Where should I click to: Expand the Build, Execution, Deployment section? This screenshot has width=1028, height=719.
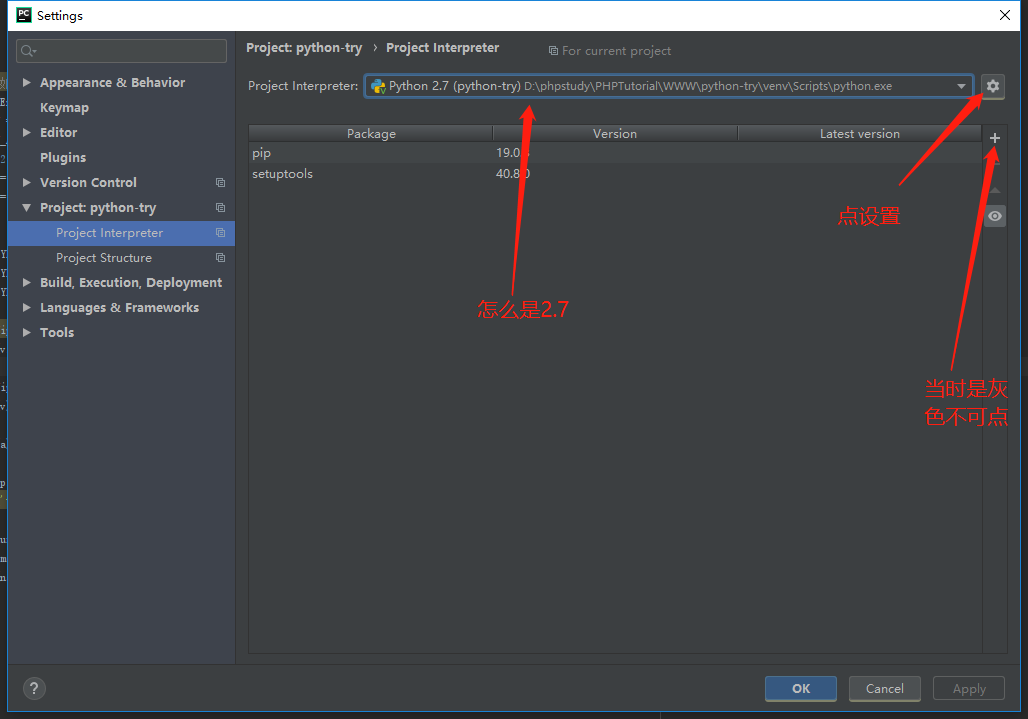pos(27,283)
